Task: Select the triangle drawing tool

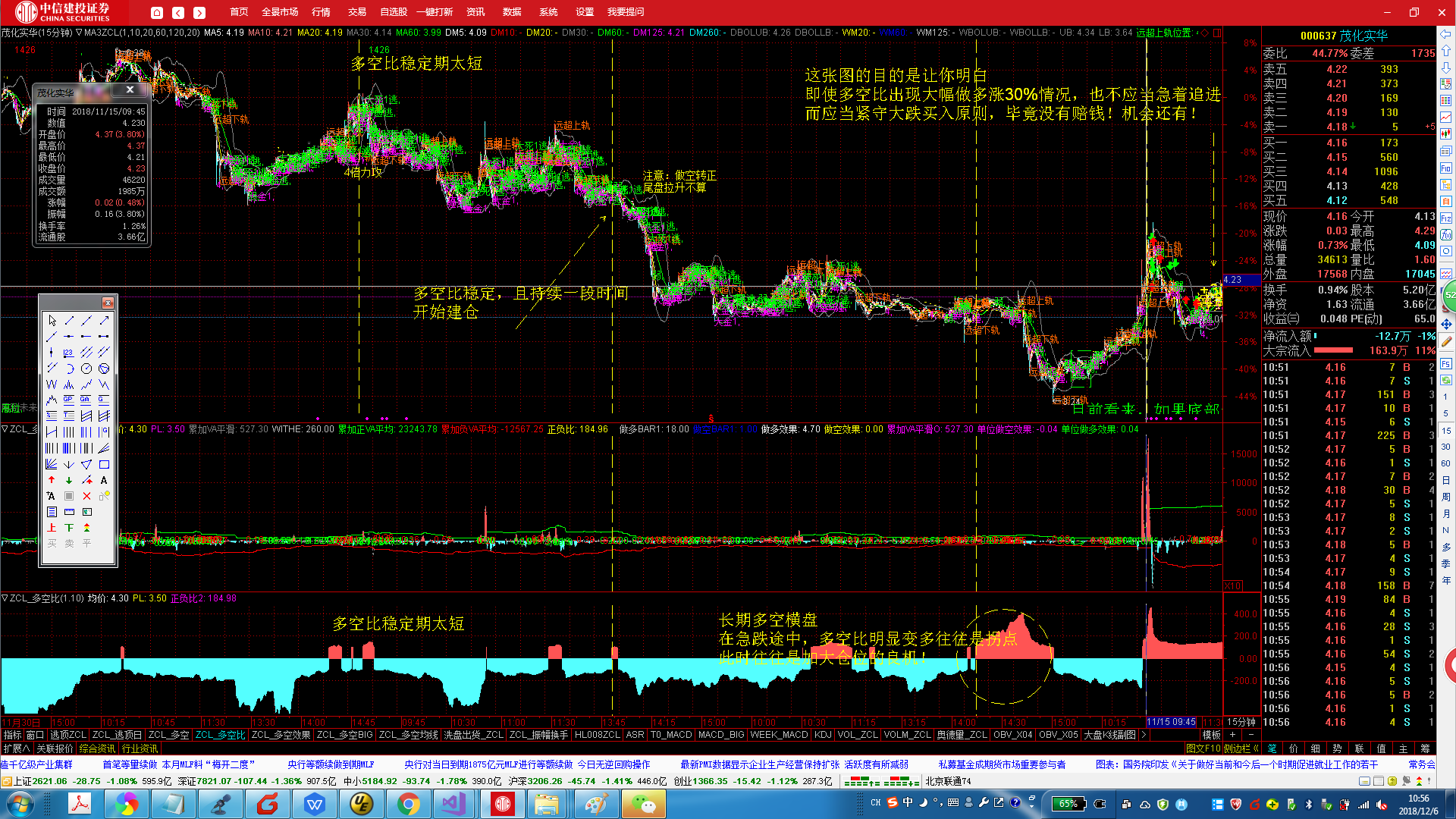Action: (86, 464)
